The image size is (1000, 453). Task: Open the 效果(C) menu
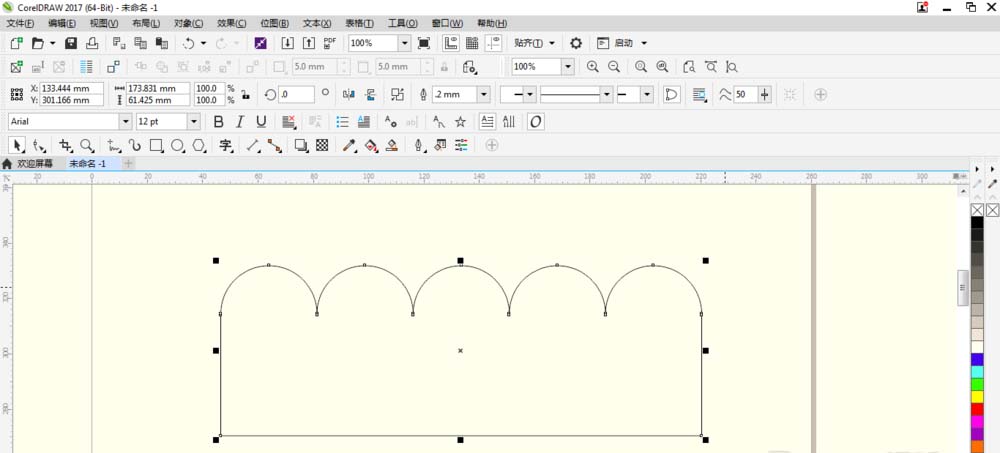232,23
